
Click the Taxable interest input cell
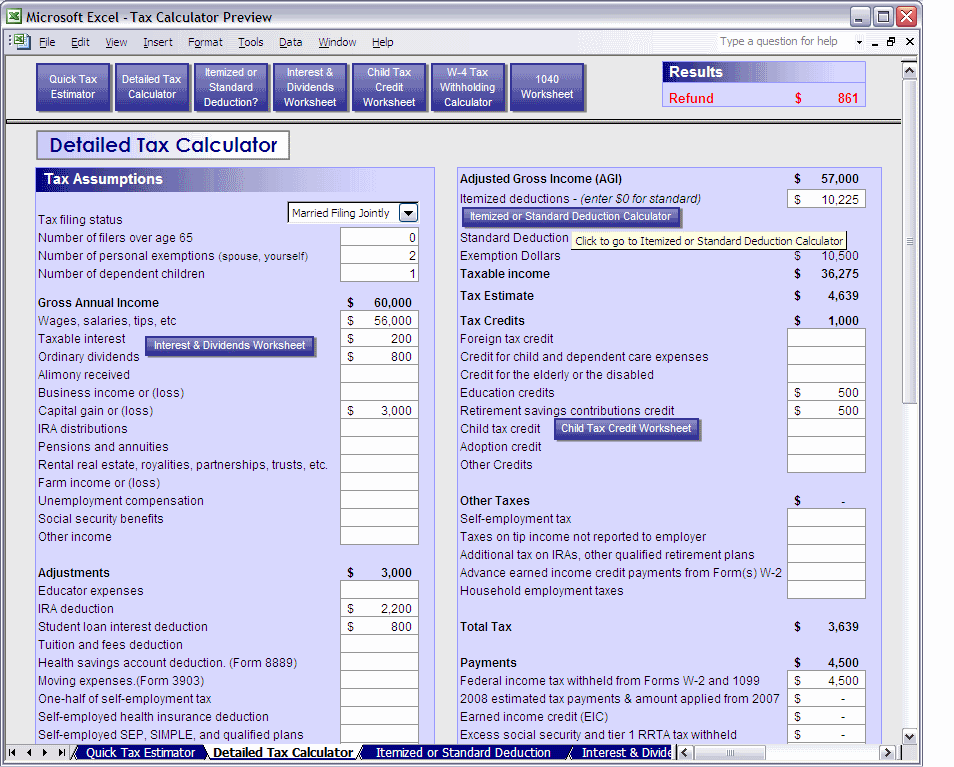point(379,339)
